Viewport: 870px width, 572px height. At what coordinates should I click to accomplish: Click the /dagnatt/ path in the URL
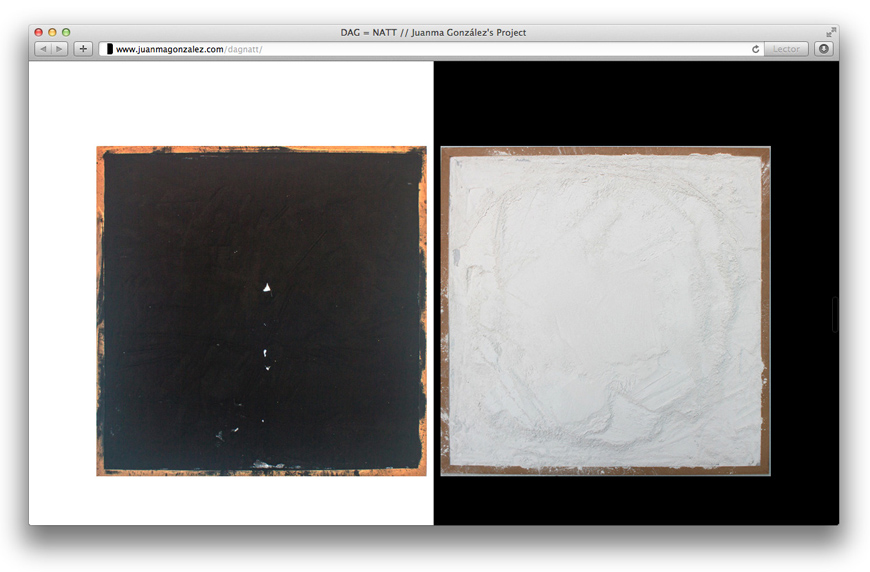click(x=244, y=49)
